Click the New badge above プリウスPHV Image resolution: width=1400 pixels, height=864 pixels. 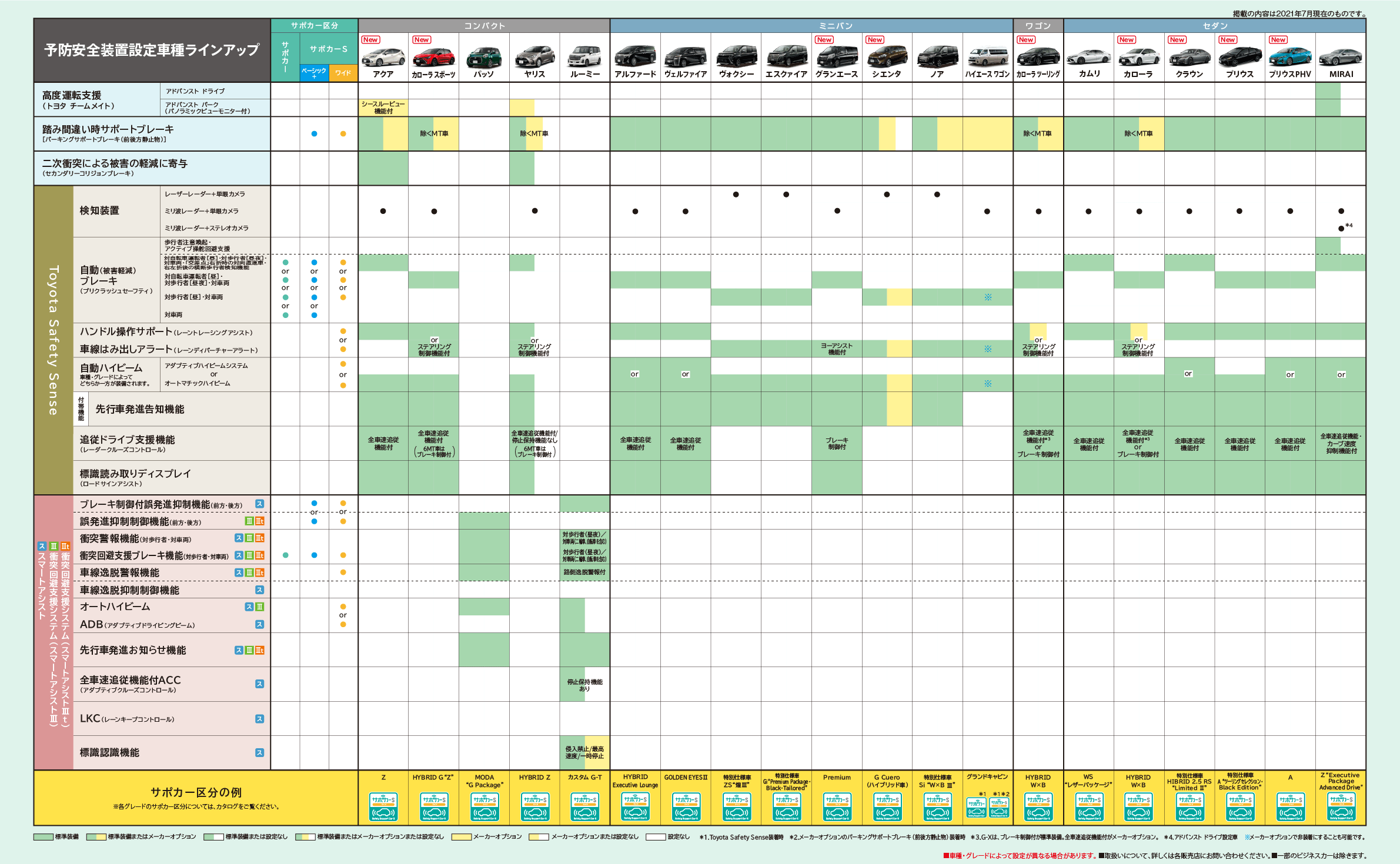tap(1278, 40)
